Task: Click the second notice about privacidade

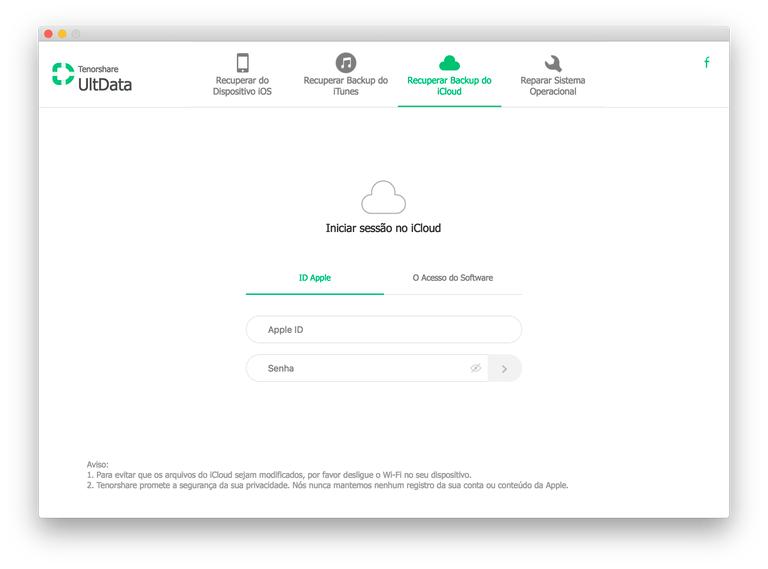Action: [327, 485]
